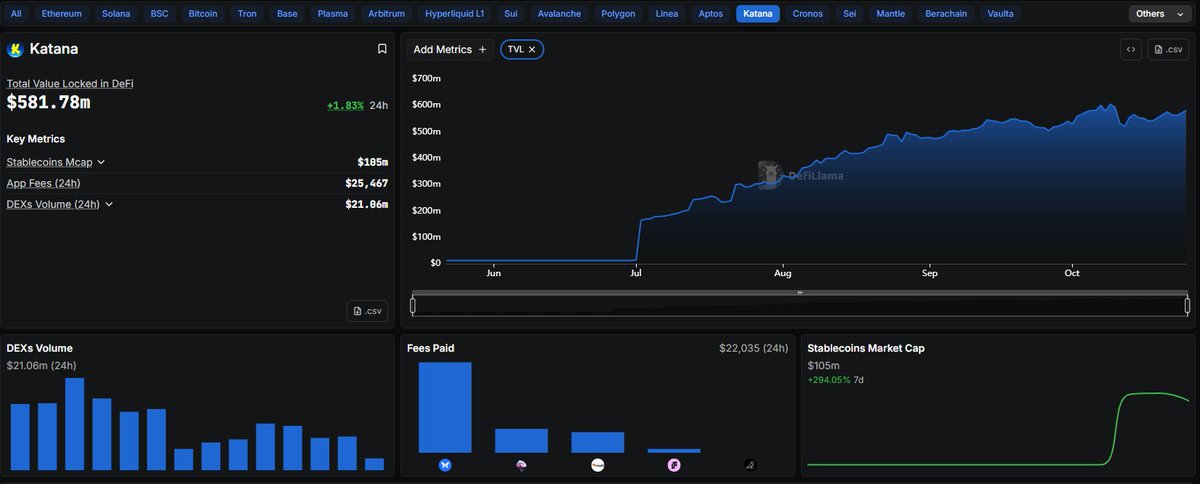This screenshot has height=484, width=1200.
Task: Switch to Bitcoin chain tab
Action: tap(203, 14)
